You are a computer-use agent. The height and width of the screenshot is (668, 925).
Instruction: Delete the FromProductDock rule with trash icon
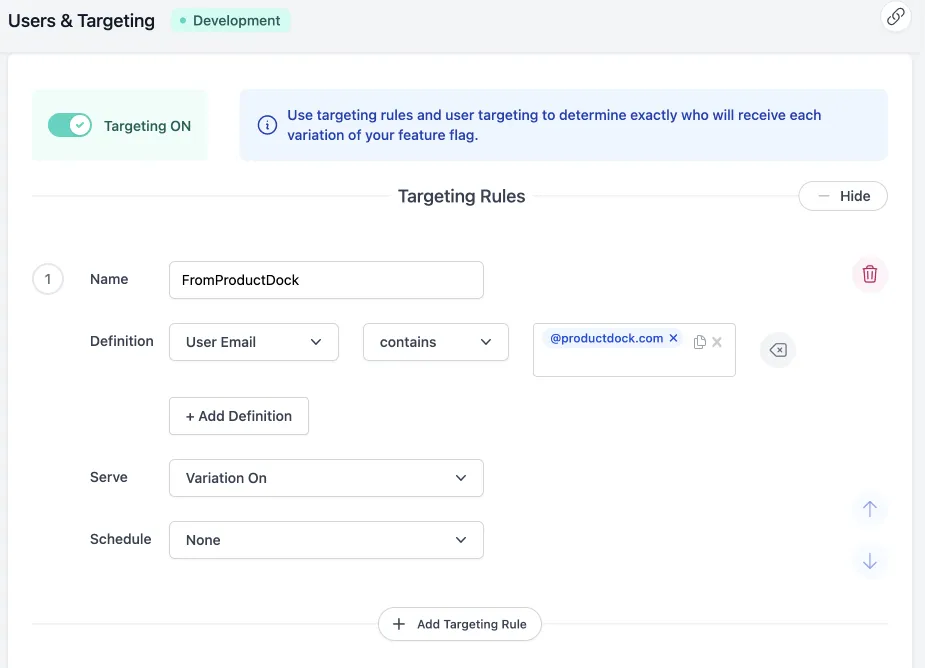pyautogui.click(x=869, y=274)
